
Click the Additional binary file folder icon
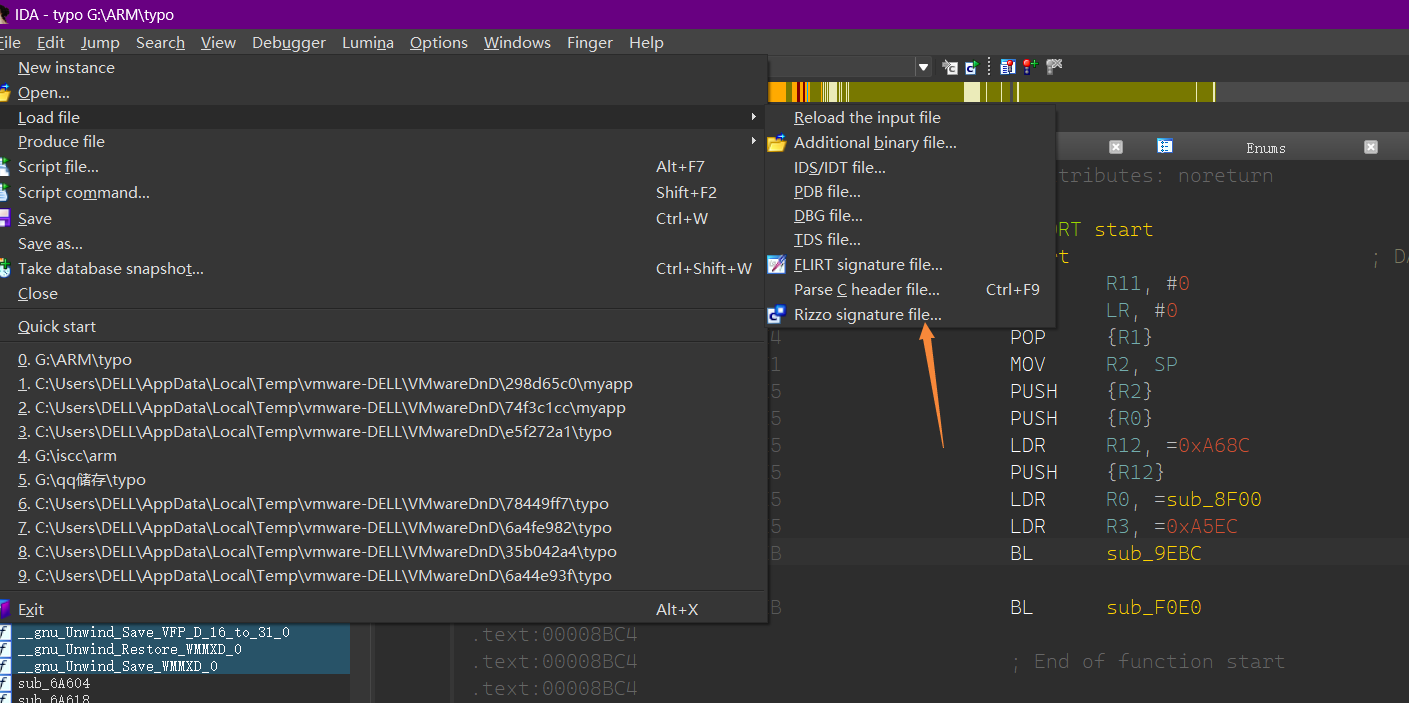pyautogui.click(x=776, y=143)
